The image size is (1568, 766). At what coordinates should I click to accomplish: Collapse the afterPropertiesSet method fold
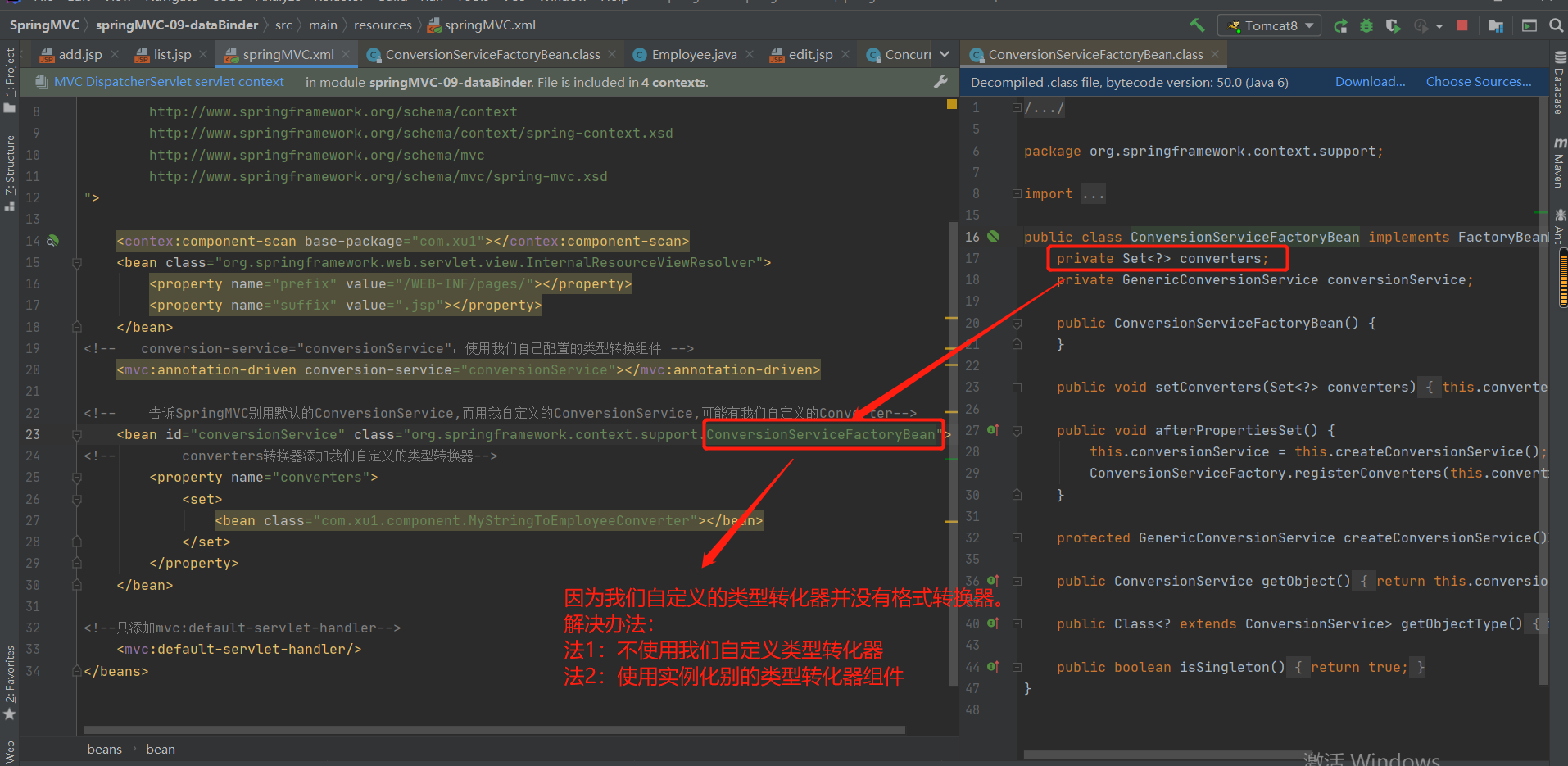tap(1017, 430)
